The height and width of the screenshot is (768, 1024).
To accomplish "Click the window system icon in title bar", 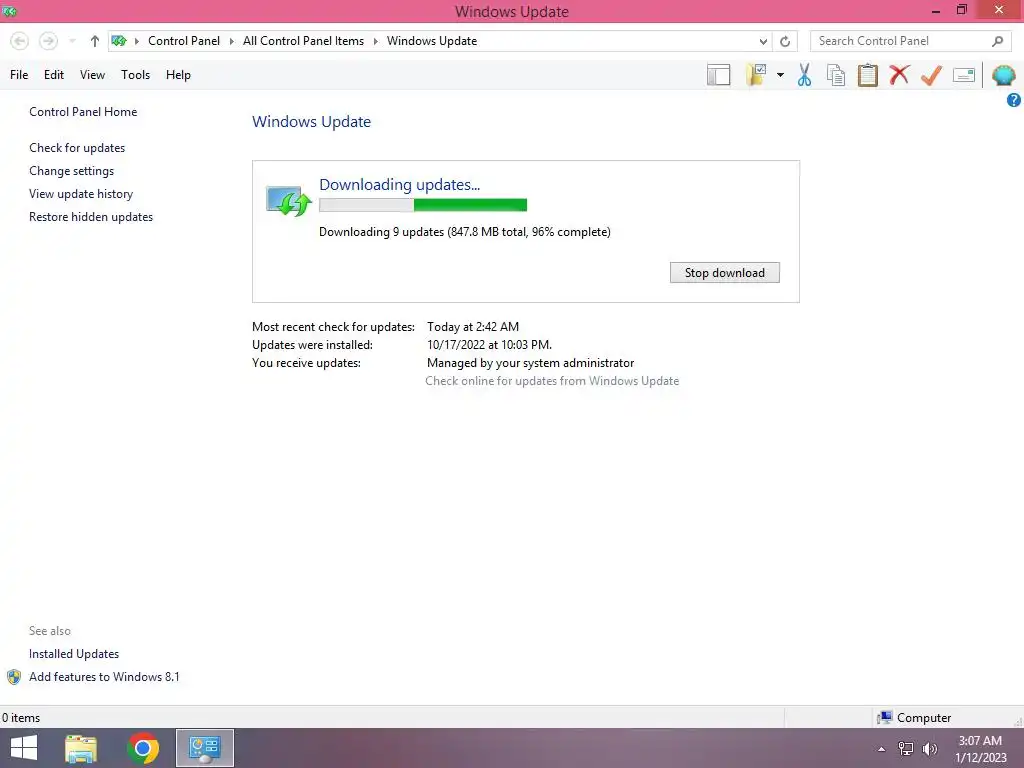I will pos(10,11).
